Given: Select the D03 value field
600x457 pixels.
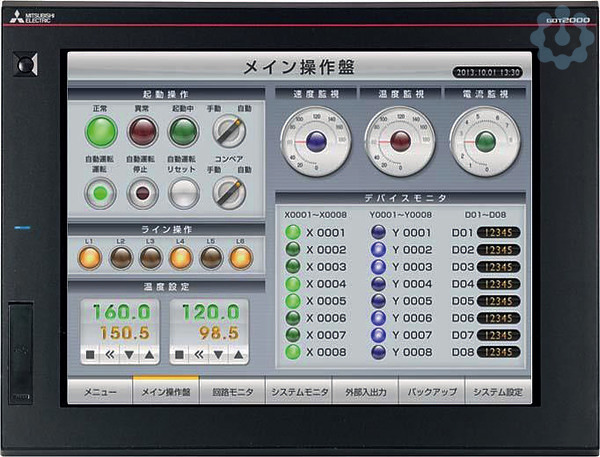Looking at the screenshot, I should [500, 267].
